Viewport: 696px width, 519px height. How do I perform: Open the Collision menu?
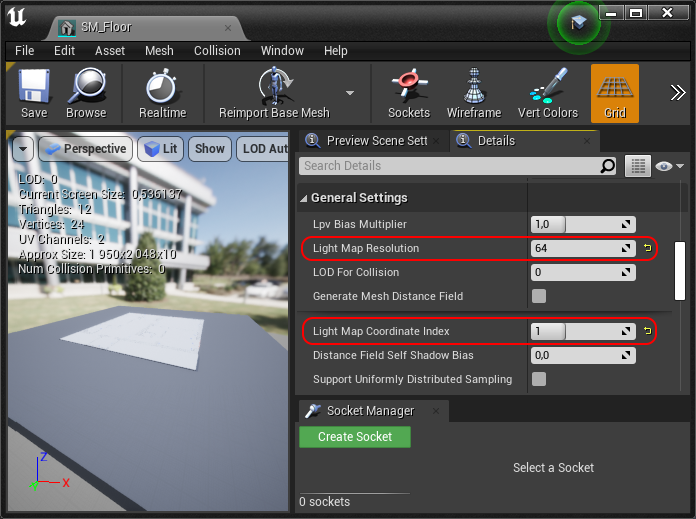click(x=217, y=50)
